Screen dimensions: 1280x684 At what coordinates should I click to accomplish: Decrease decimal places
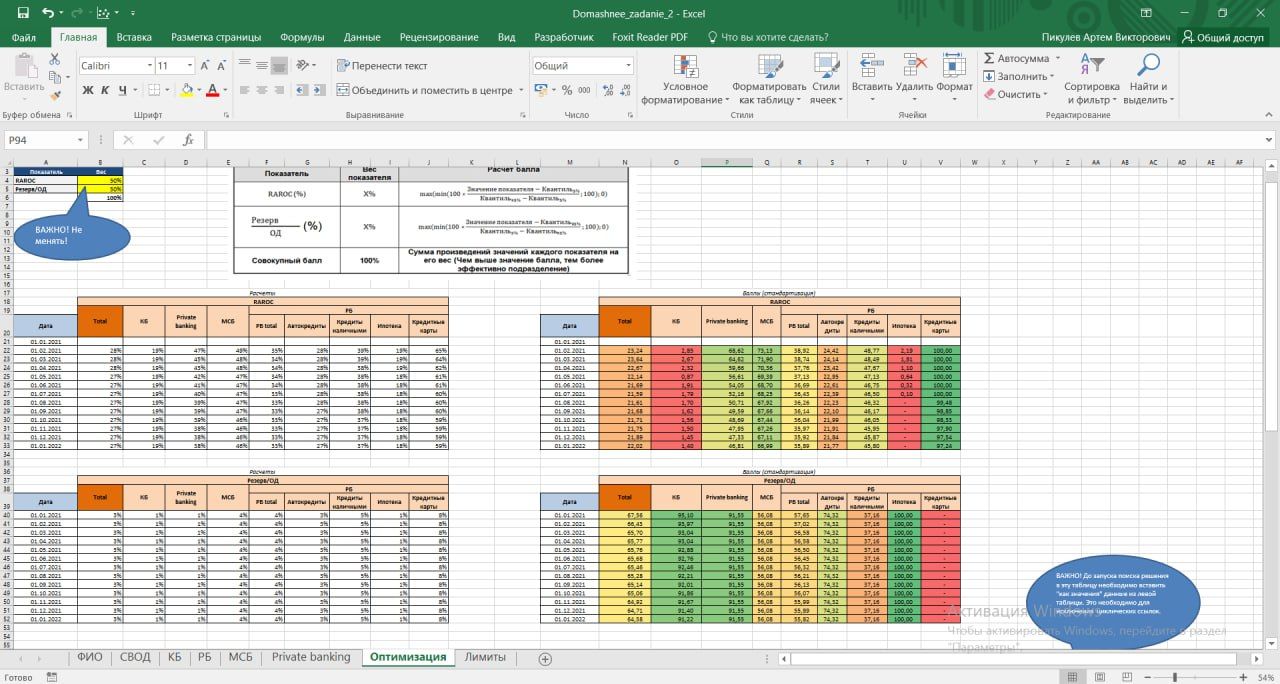[x=626, y=90]
